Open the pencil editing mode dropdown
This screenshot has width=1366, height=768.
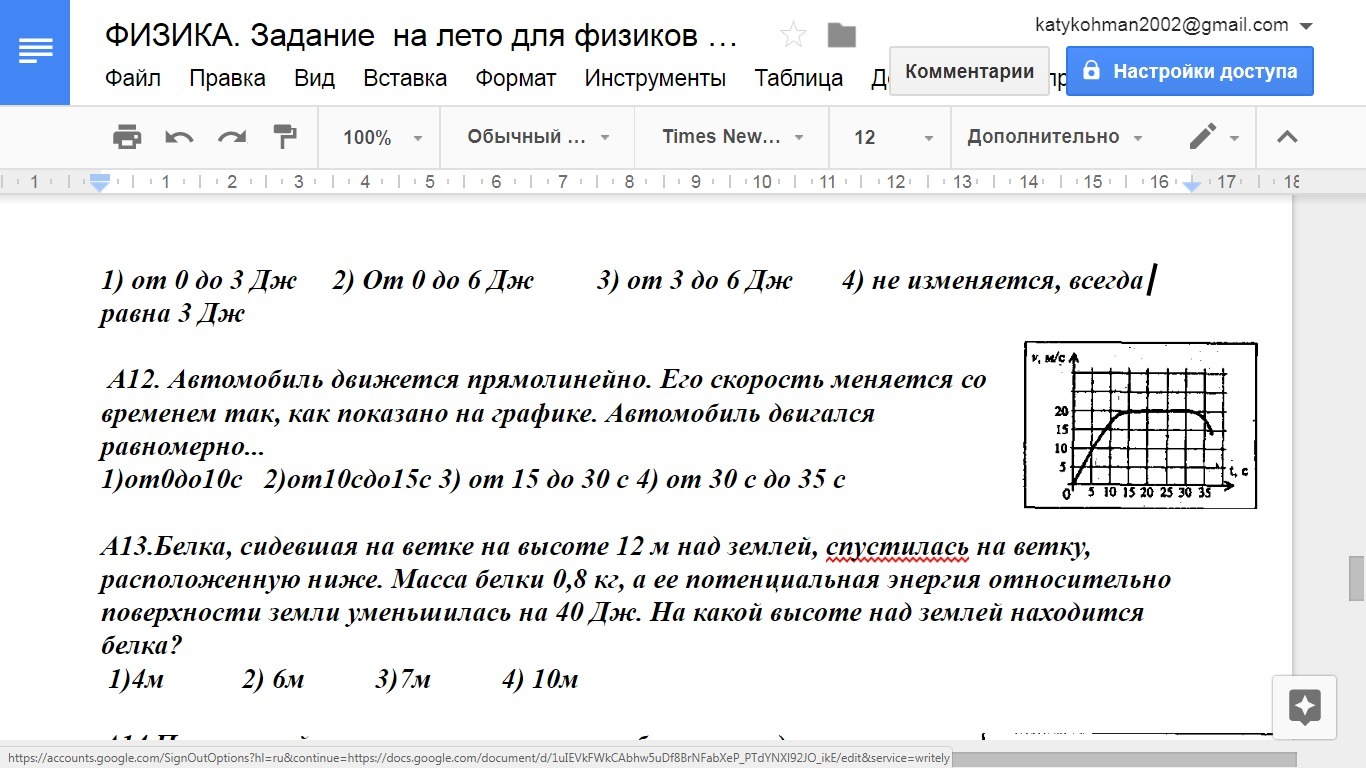[1213, 137]
